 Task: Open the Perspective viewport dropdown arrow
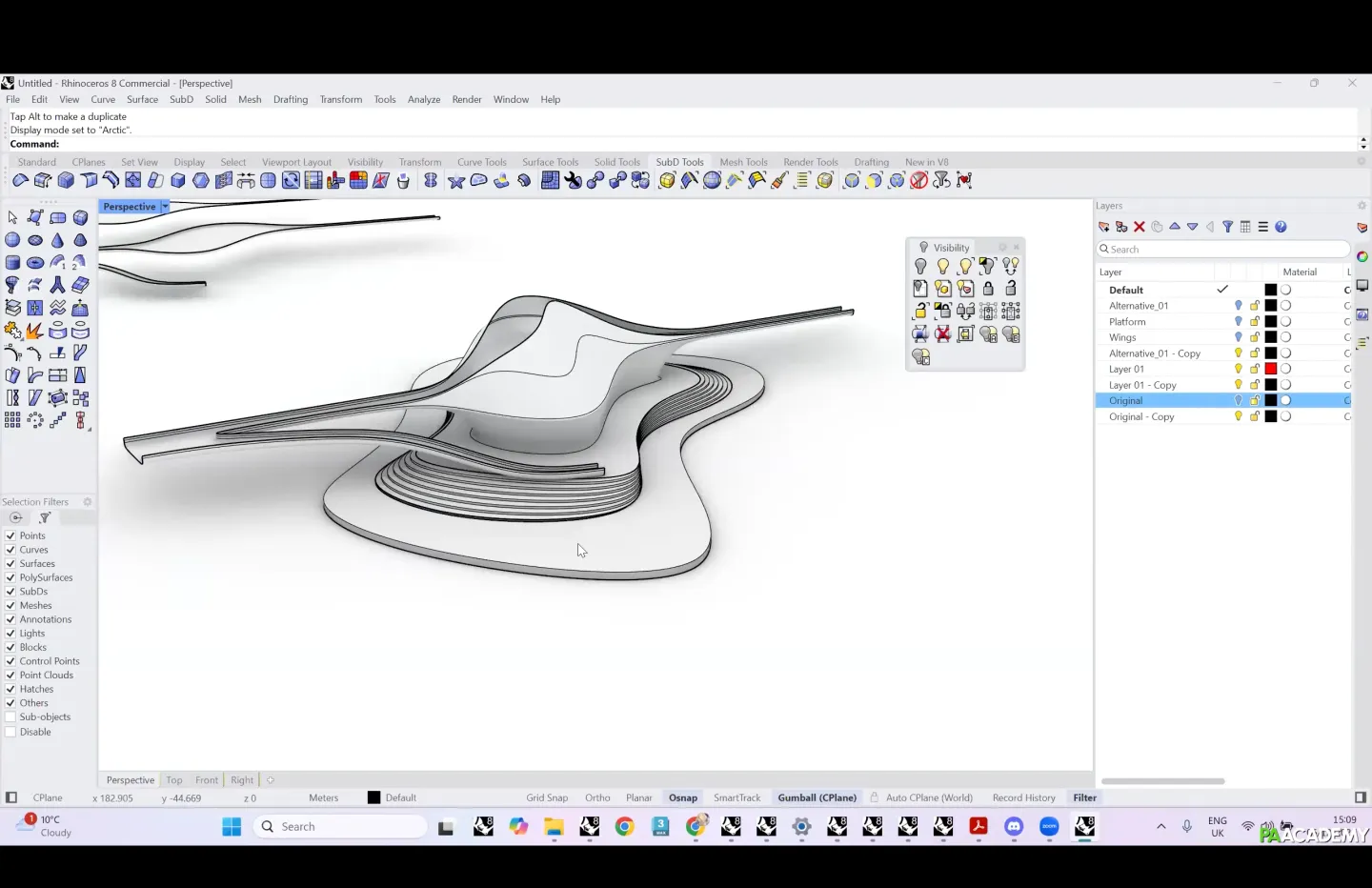click(165, 207)
